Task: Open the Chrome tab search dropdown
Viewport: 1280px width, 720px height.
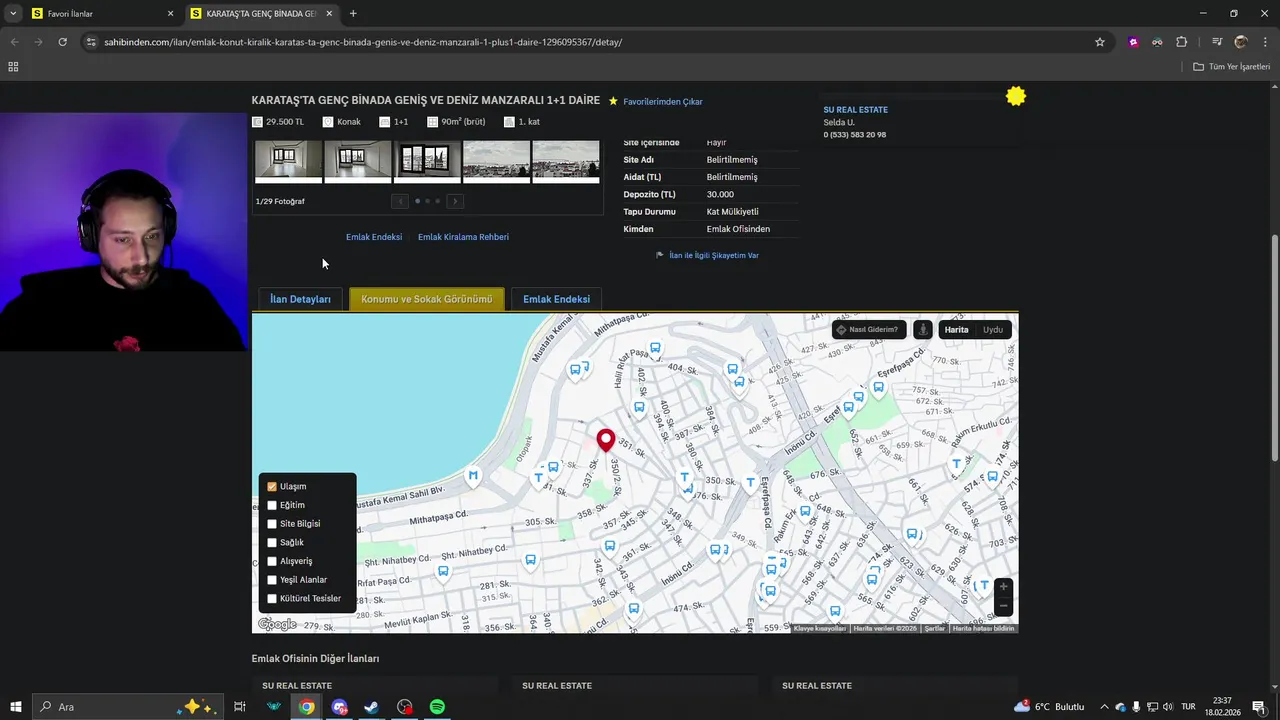Action: coord(13,13)
